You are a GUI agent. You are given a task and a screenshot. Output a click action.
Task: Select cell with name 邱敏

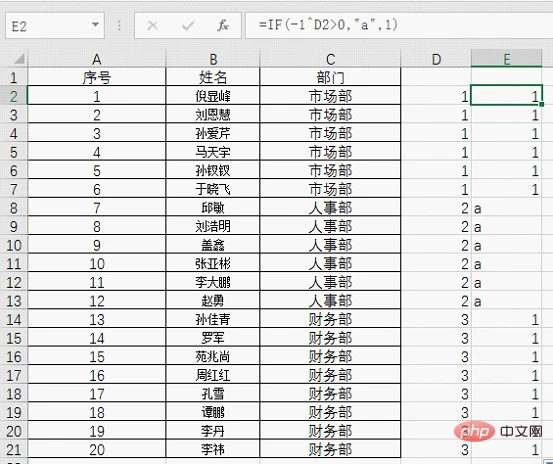click(213, 208)
